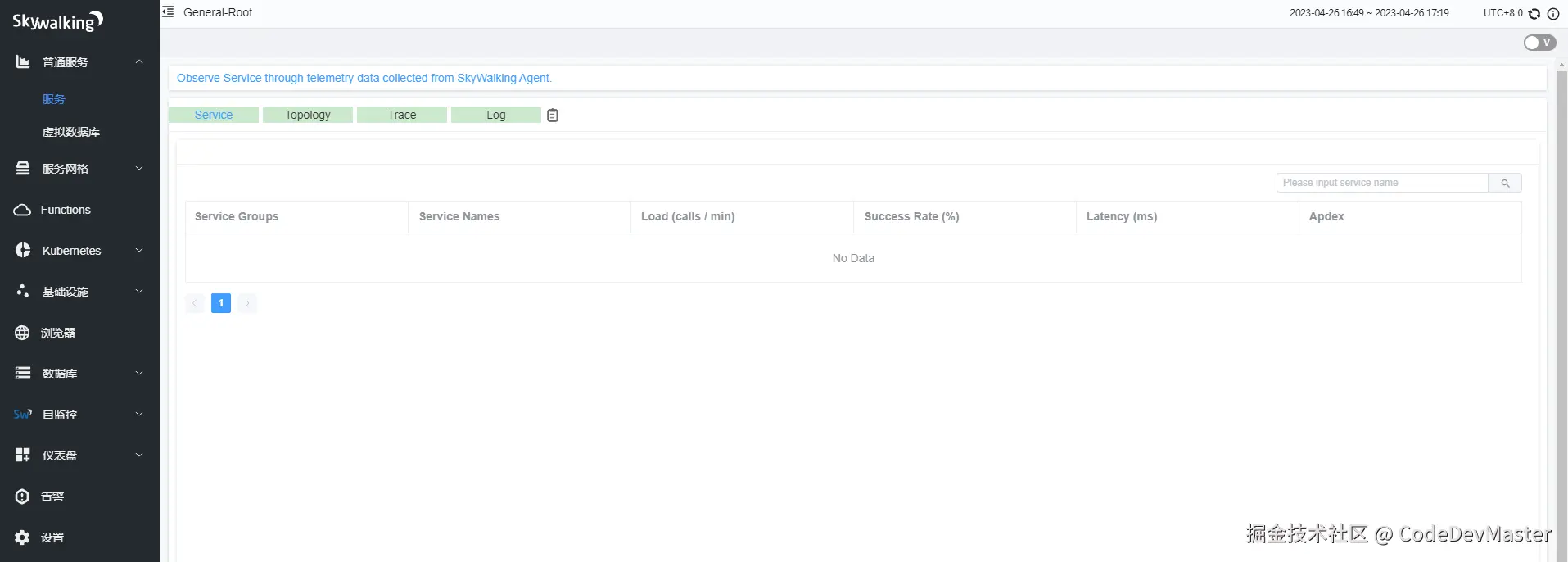Screen dimensions: 1568x562
Task: Select page 1 in pagination
Action: 221,303
